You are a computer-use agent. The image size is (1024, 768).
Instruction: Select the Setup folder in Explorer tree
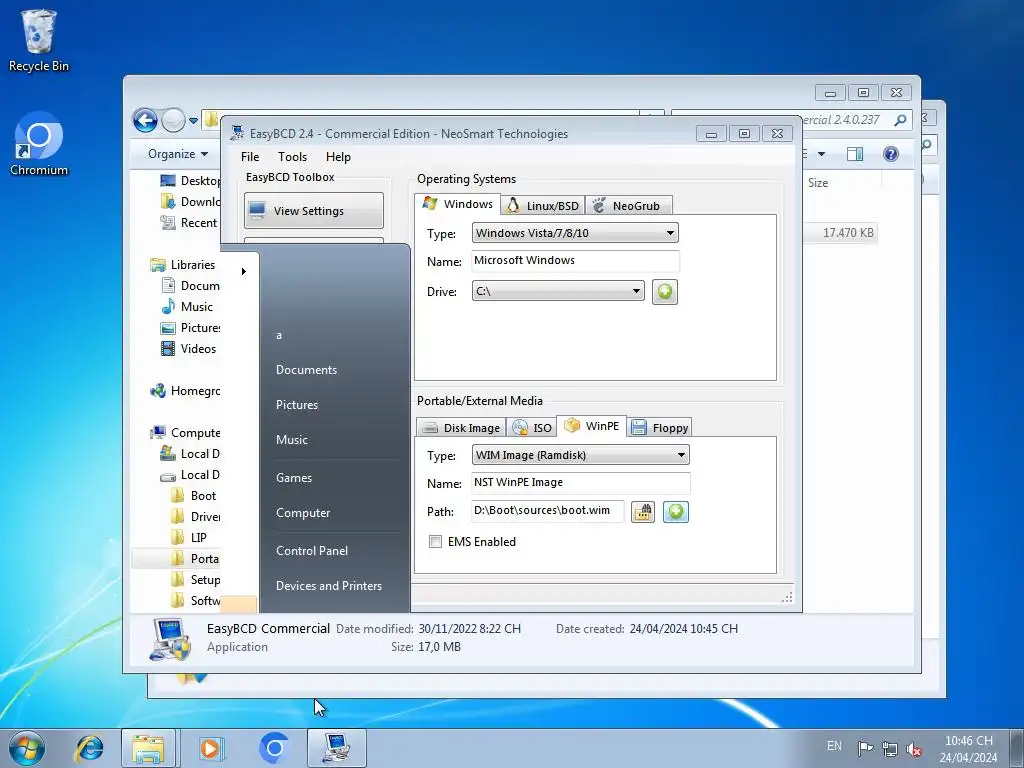click(x=195, y=579)
